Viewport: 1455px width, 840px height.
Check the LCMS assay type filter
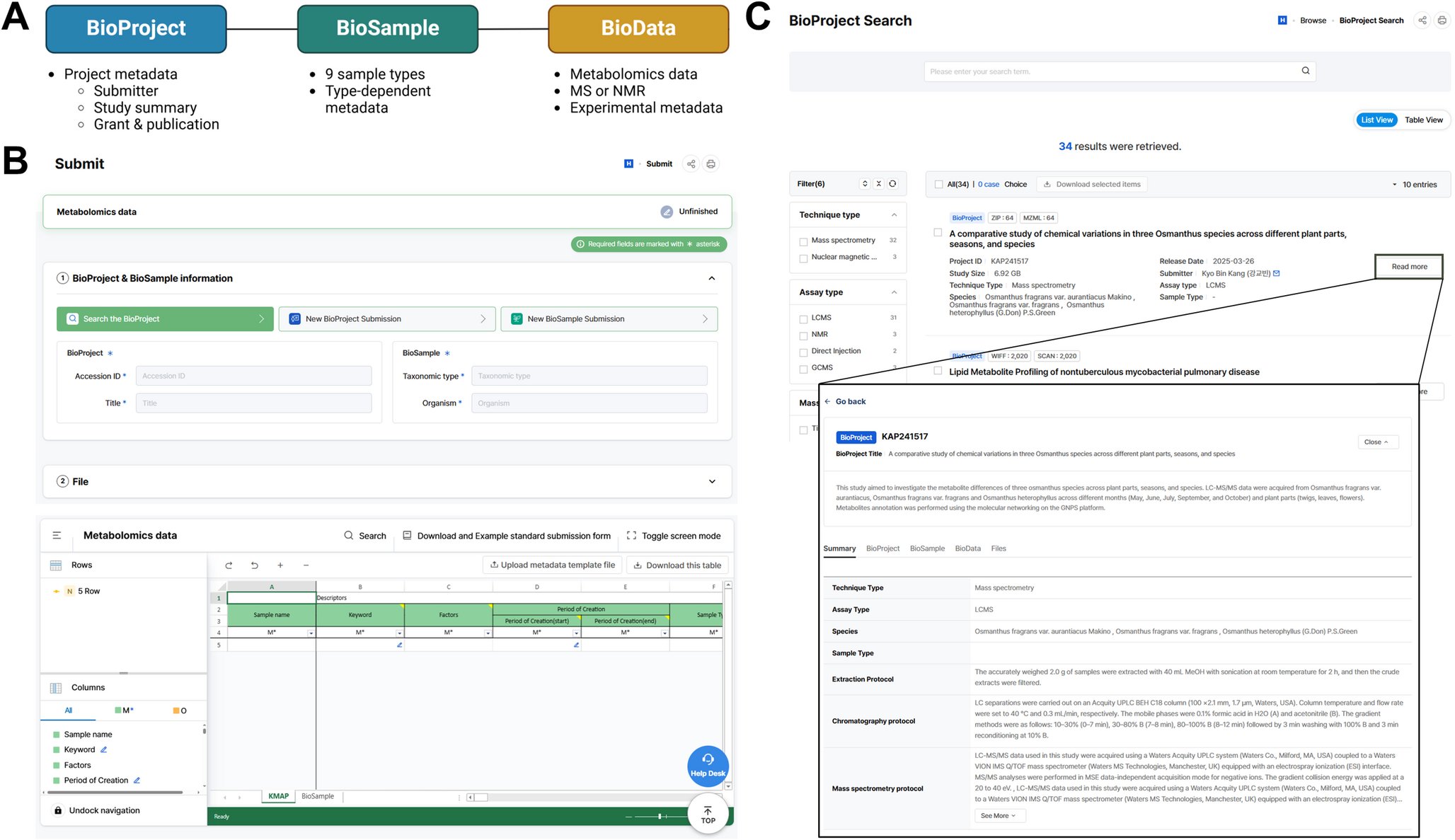click(803, 318)
